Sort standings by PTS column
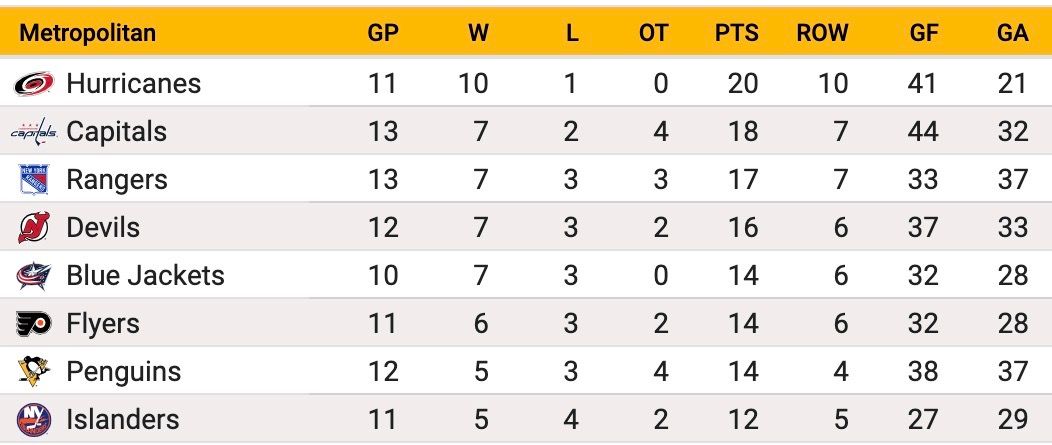The image size is (1052, 445). 737,33
